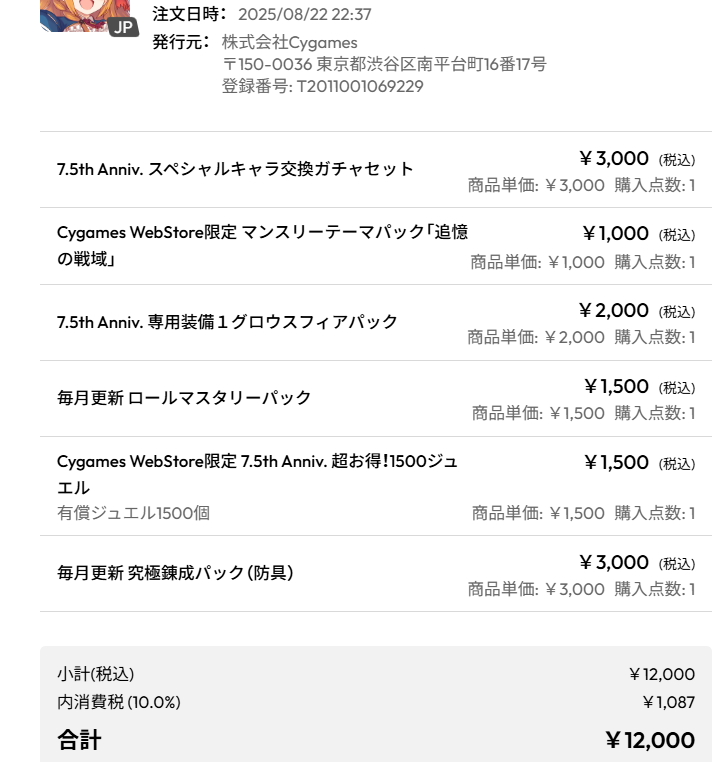The height and width of the screenshot is (762, 712).
Task: Click the ¥1,087 tax amount
Action: [x=668, y=702]
